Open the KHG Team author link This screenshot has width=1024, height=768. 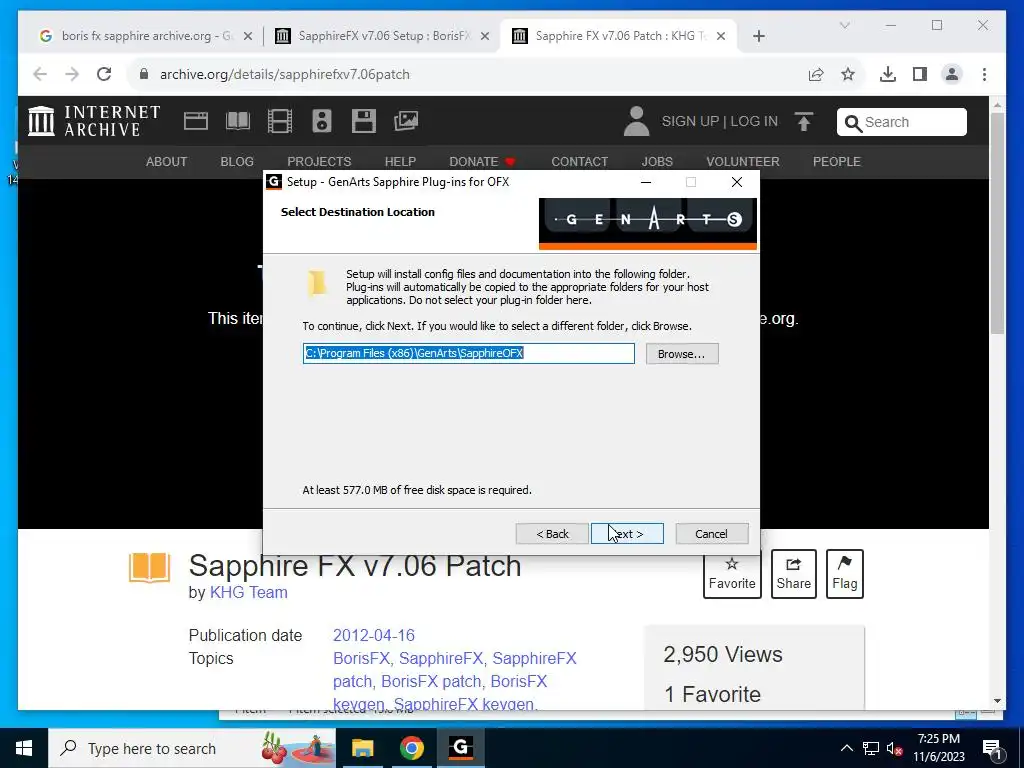[248, 592]
